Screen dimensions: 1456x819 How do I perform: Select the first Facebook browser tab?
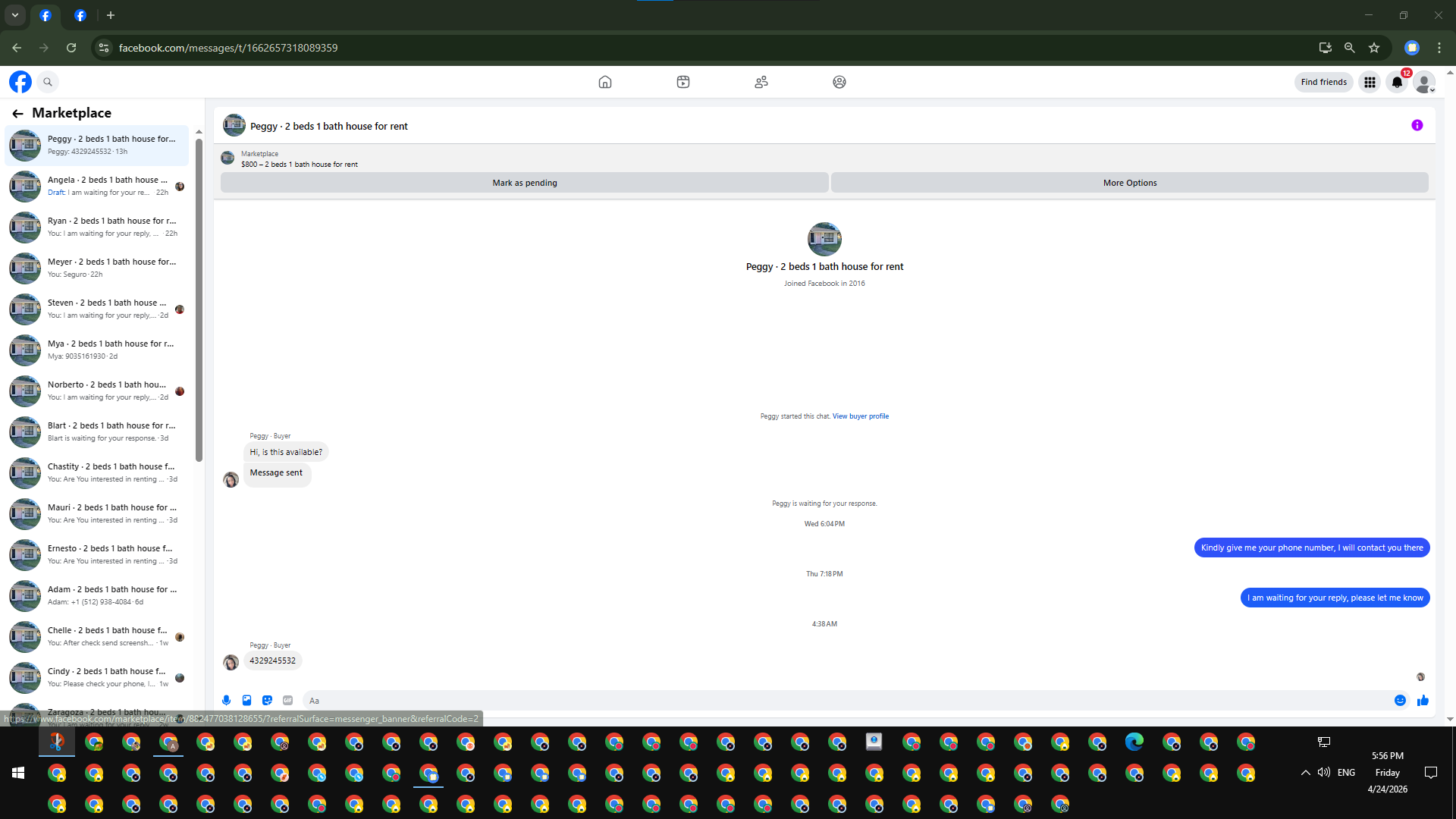[45, 15]
